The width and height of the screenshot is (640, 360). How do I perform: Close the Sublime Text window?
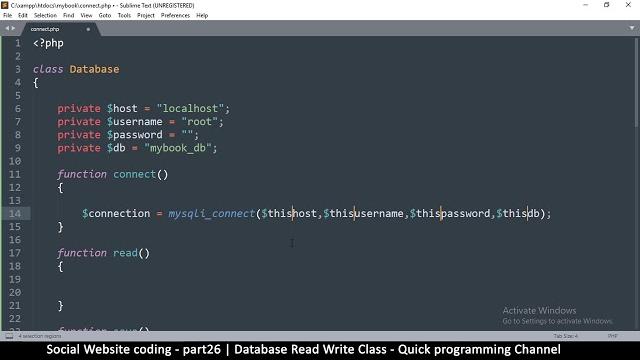pos(628,5)
